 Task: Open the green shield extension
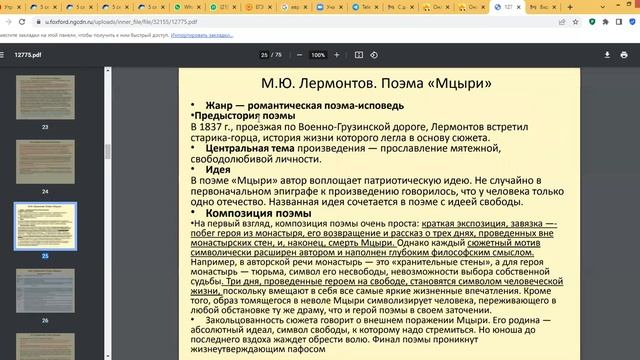click(592, 22)
